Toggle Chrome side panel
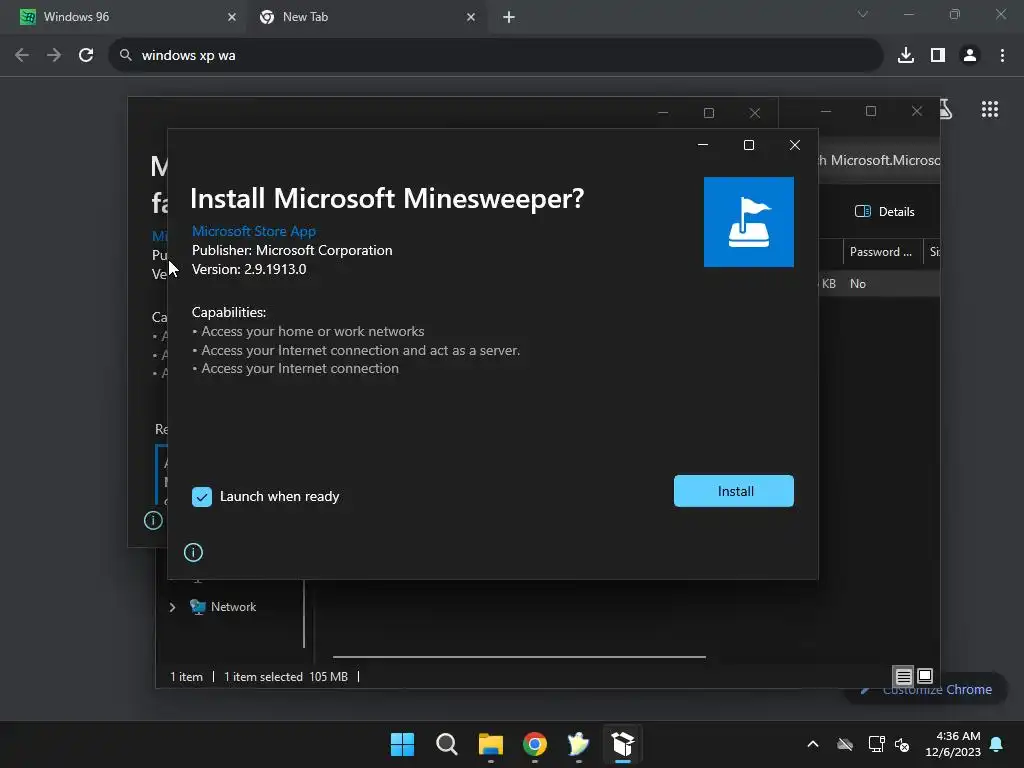This screenshot has width=1024, height=768. click(938, 56)
